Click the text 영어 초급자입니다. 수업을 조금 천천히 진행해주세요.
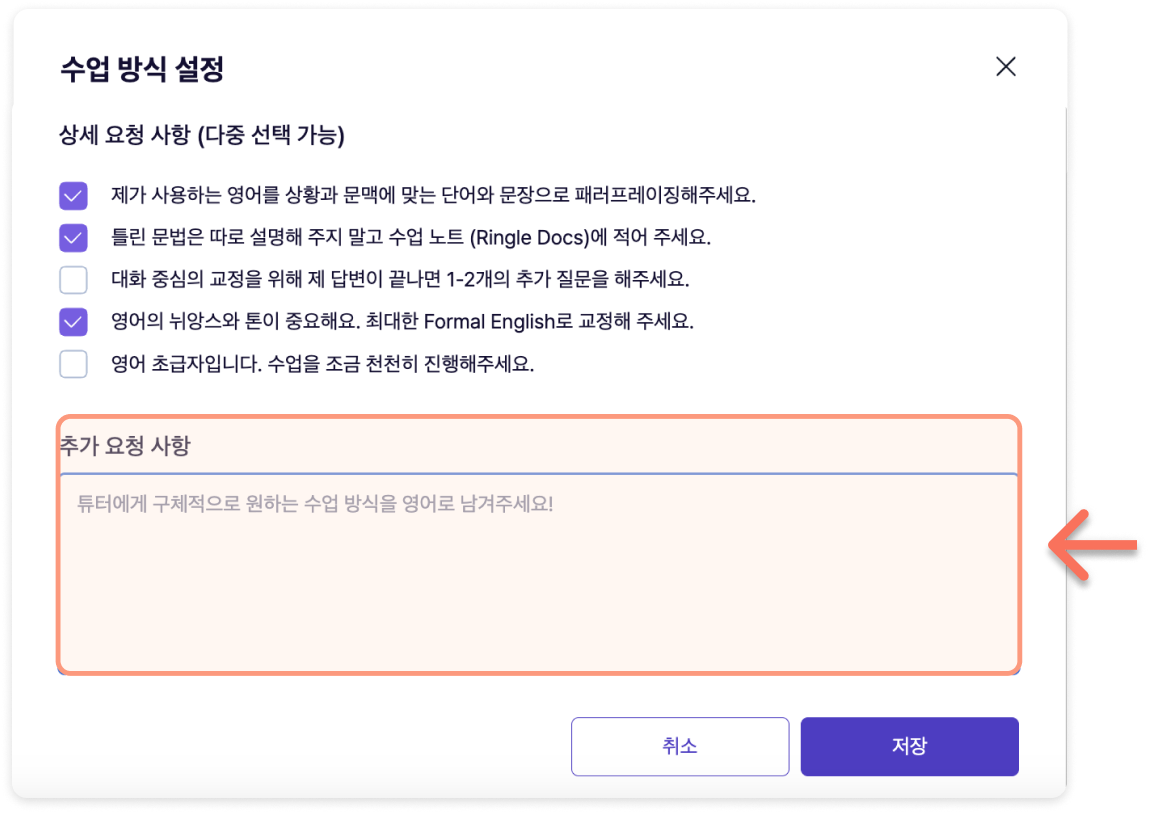 point(322,364)
